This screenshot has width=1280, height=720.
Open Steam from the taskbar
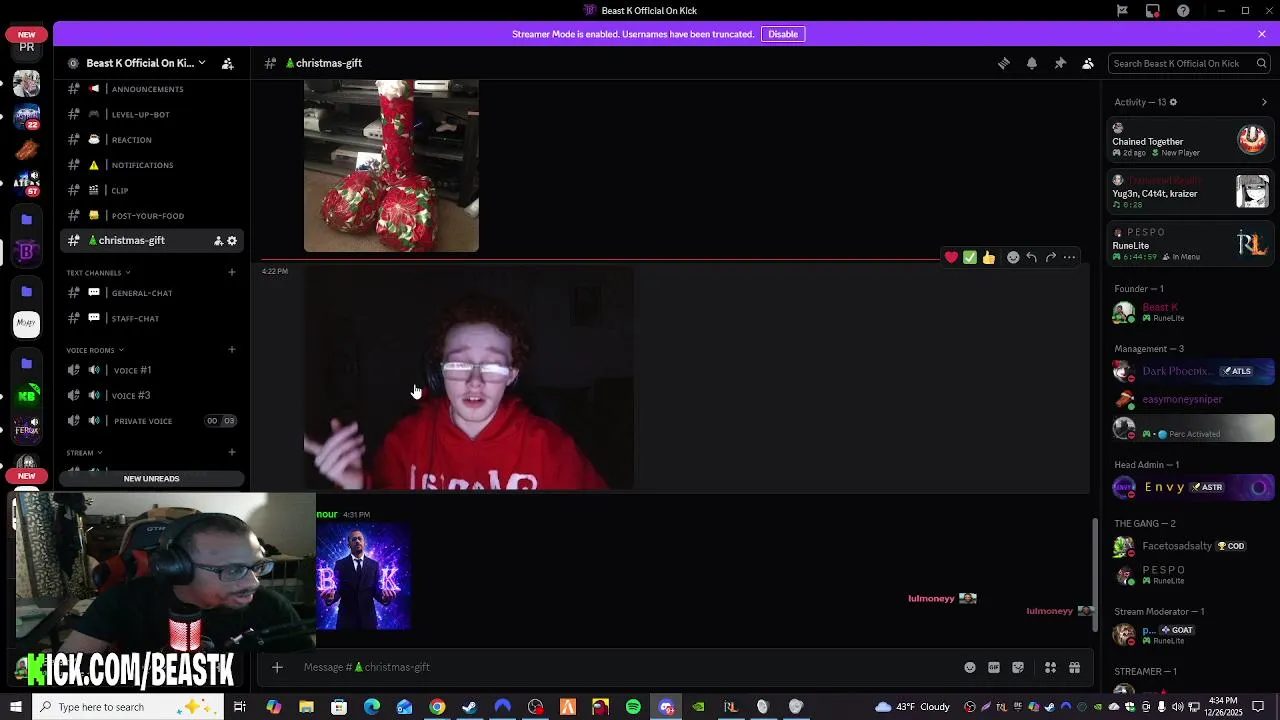click(469, 707)
